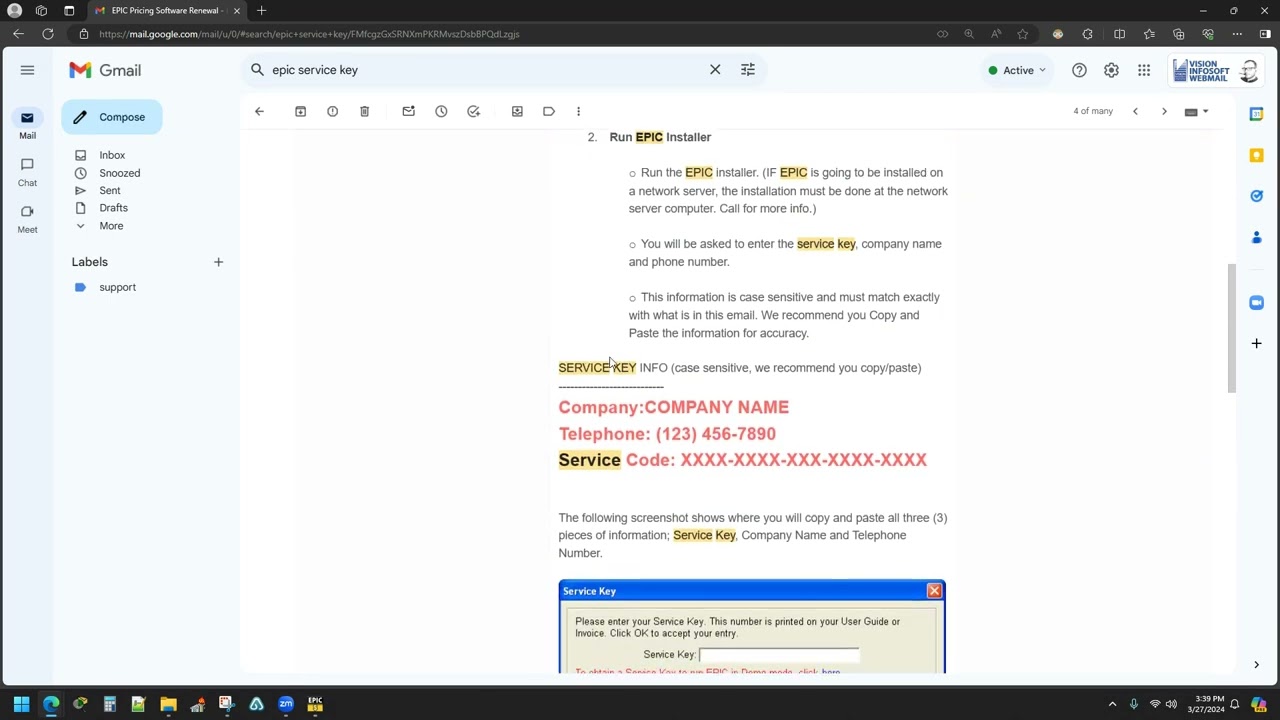This screenshot has width=1280, height=720.
Task: Open Edge settings and more menu
Action: [1237, 34]
